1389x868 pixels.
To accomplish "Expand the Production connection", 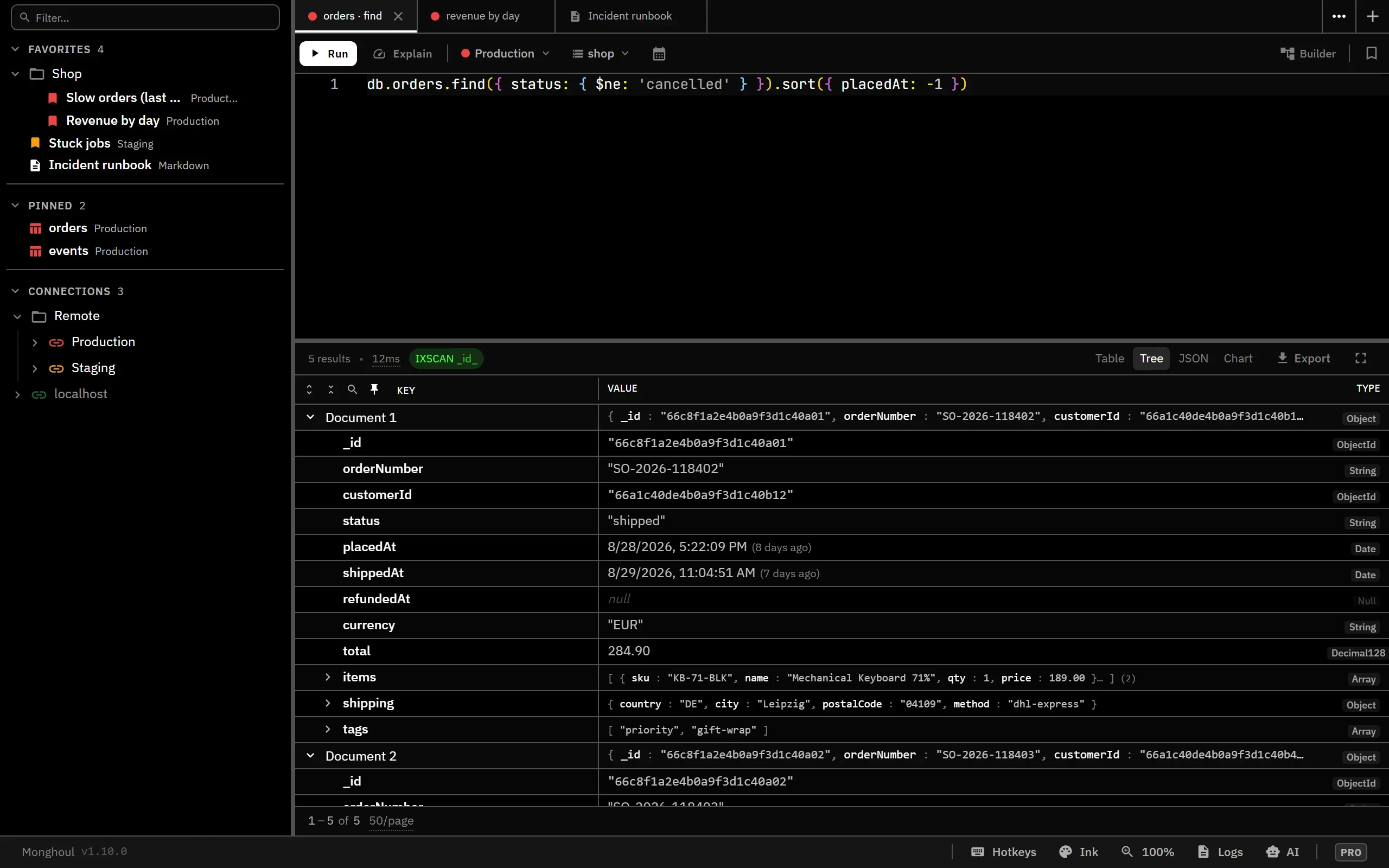I will [x=34, y=343].
